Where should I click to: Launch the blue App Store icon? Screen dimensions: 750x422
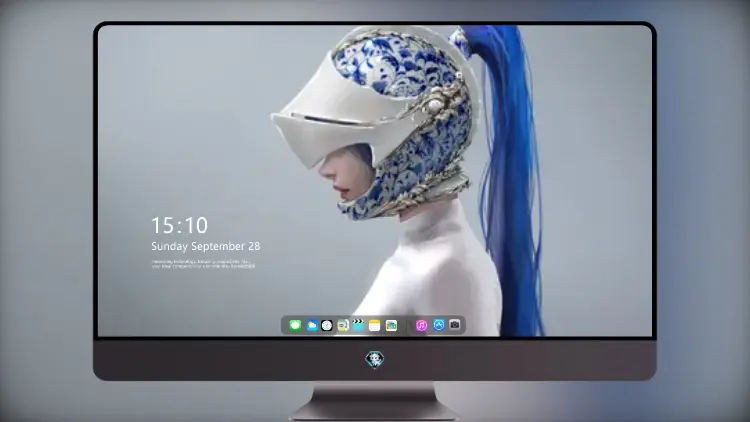point(439,325)
